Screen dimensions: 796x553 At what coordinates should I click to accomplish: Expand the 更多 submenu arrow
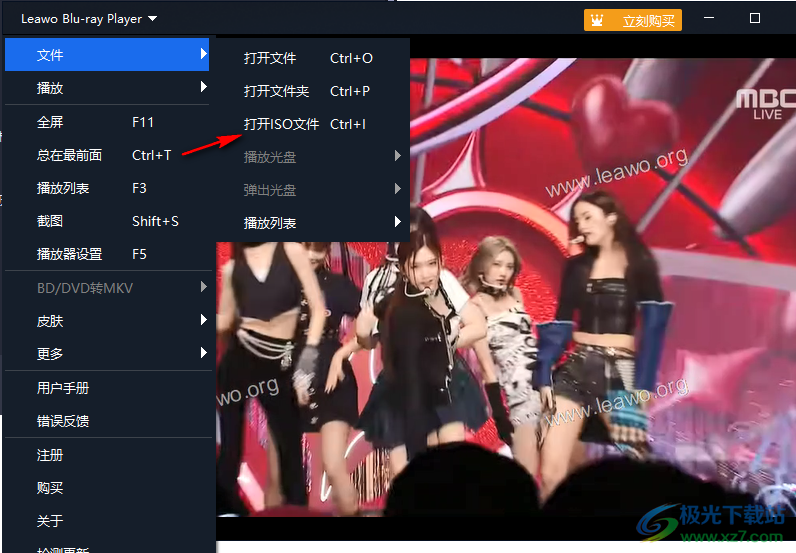204,352
